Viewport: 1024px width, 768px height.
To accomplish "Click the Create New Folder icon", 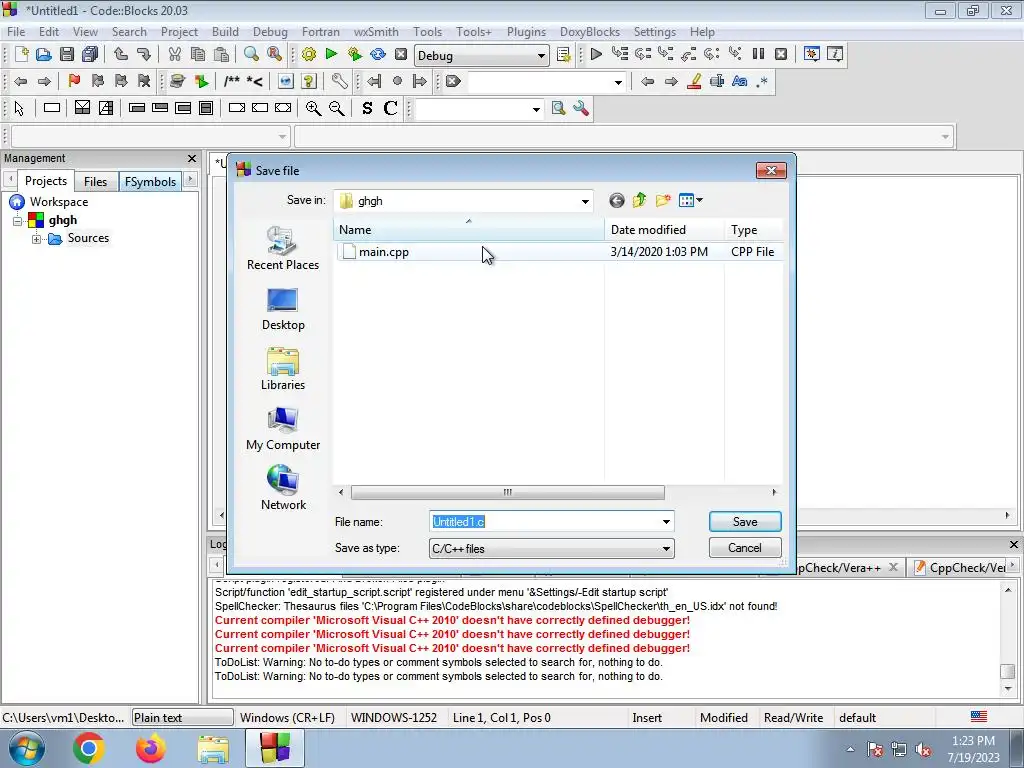I will point(663,200).
